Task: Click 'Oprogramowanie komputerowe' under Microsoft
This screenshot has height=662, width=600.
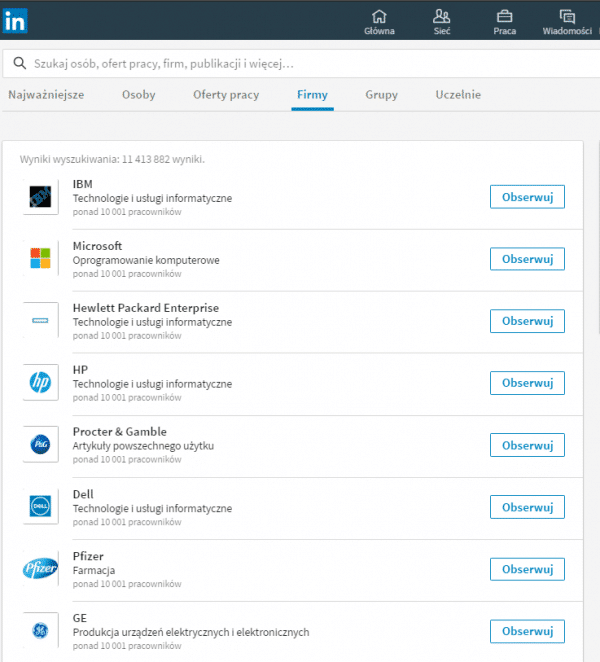Action: pyautogui.click(x=146, y=260)
